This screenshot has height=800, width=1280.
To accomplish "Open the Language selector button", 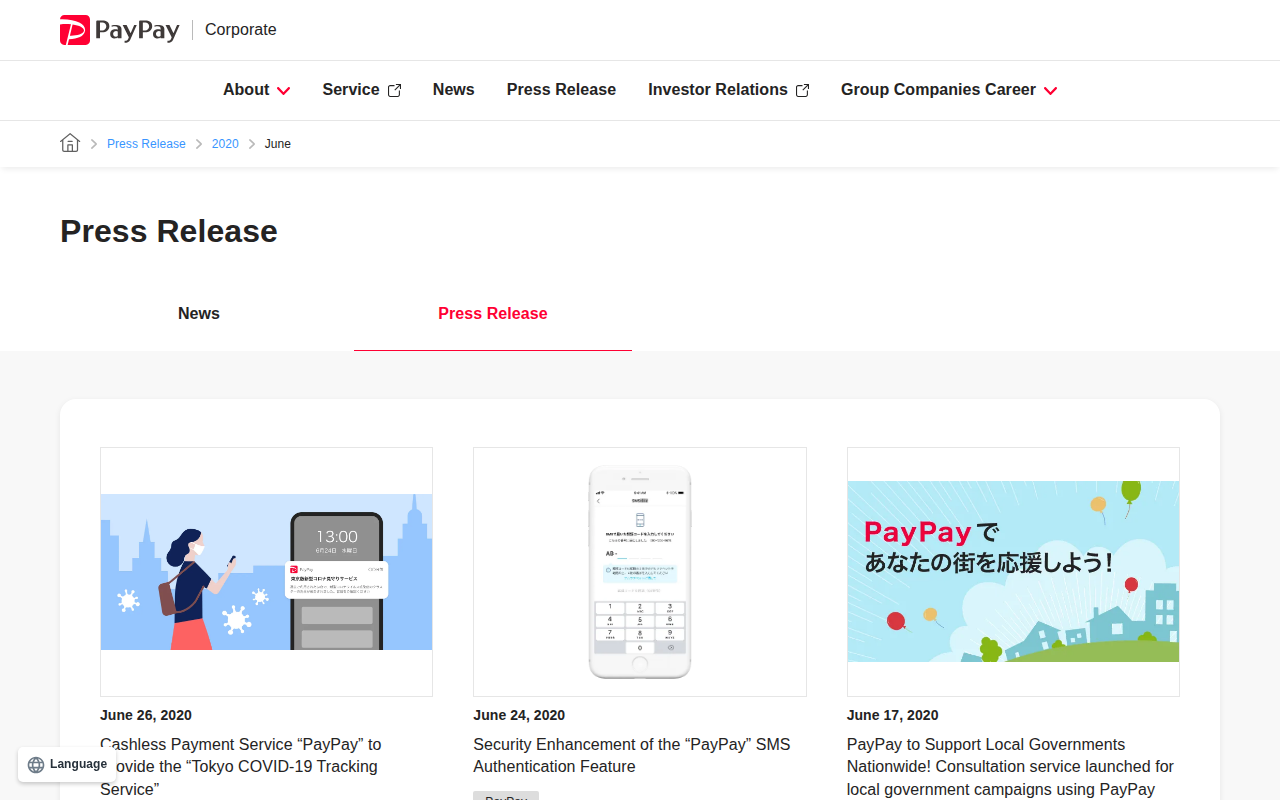I will [x=67, y=764].
